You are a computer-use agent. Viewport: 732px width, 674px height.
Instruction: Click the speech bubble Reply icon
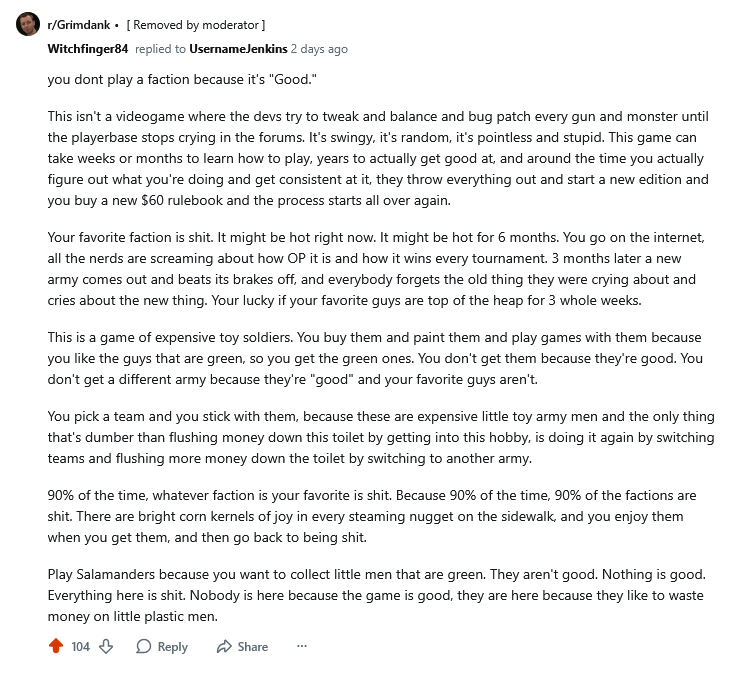[142, 647]
